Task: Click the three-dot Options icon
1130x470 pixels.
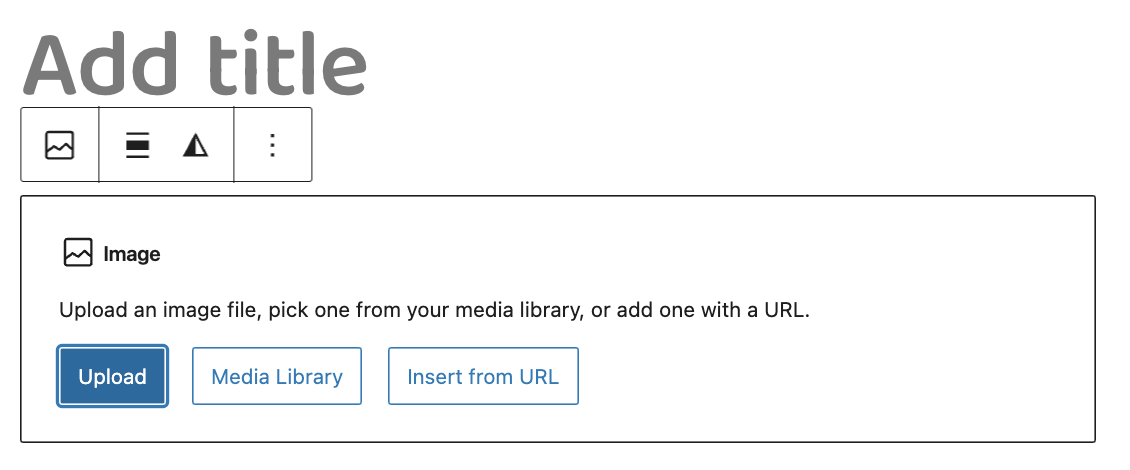Action: (x=272, y=145)
